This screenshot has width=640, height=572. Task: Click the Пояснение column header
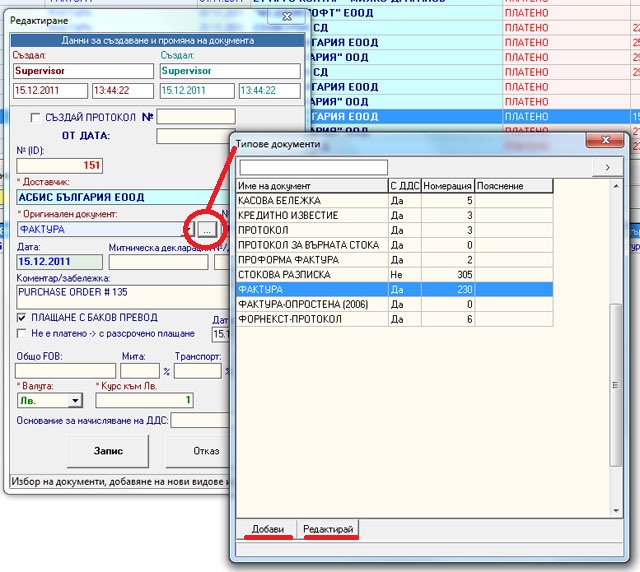(x=514, y=186)
